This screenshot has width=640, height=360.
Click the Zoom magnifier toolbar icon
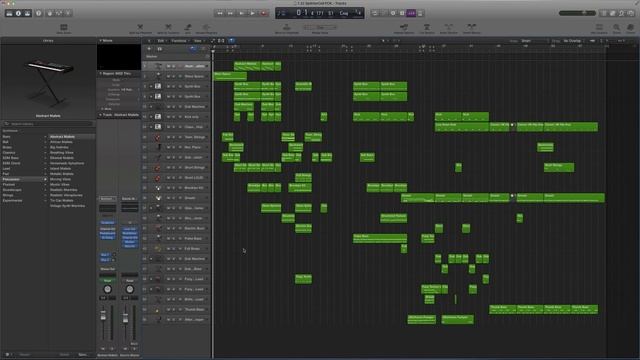point(616,29)
